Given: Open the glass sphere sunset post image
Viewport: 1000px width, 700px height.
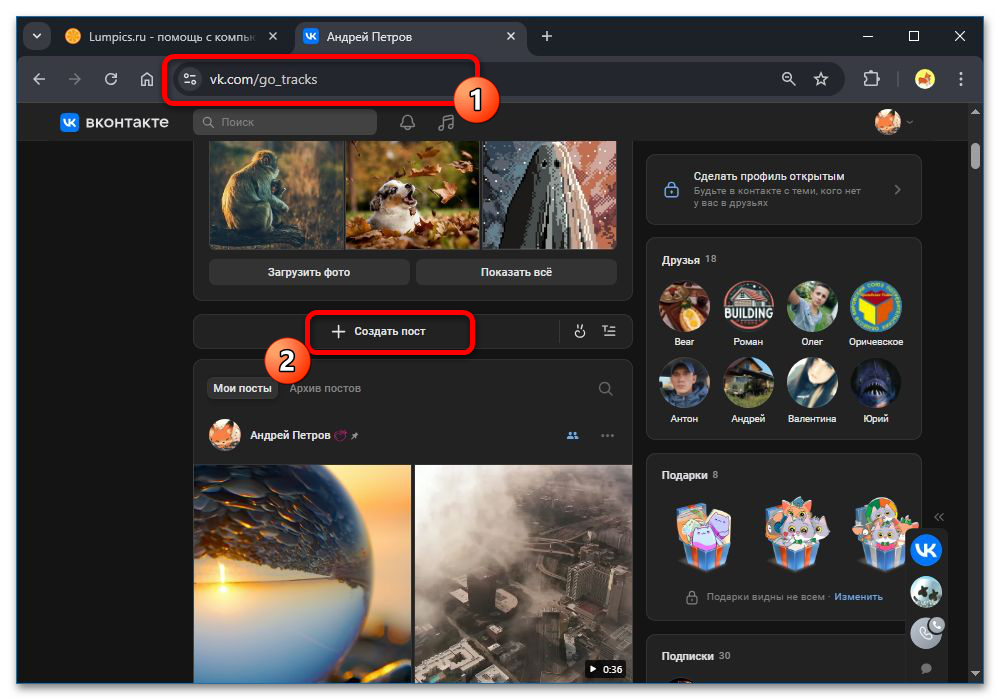Looking at the screenshot, I should pos(302,574).
